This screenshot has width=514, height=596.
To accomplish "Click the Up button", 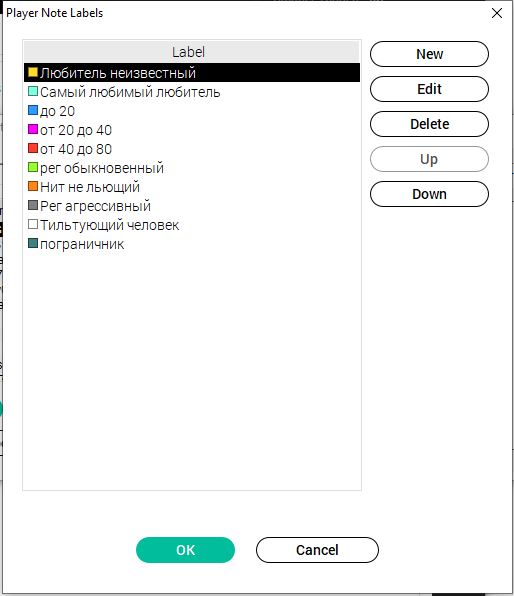I will (x=429, y=159).
